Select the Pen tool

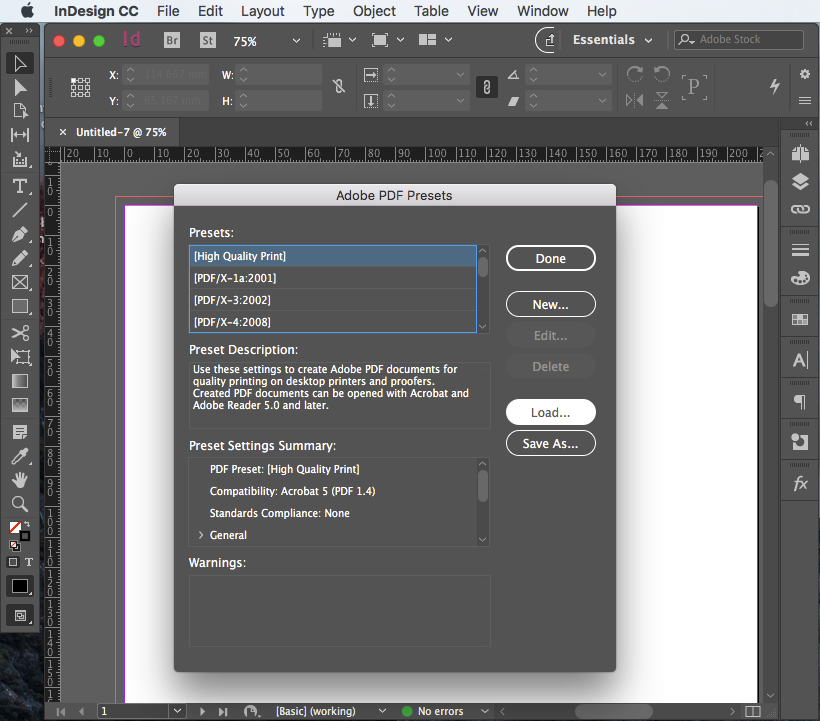[x=20, y=234]
